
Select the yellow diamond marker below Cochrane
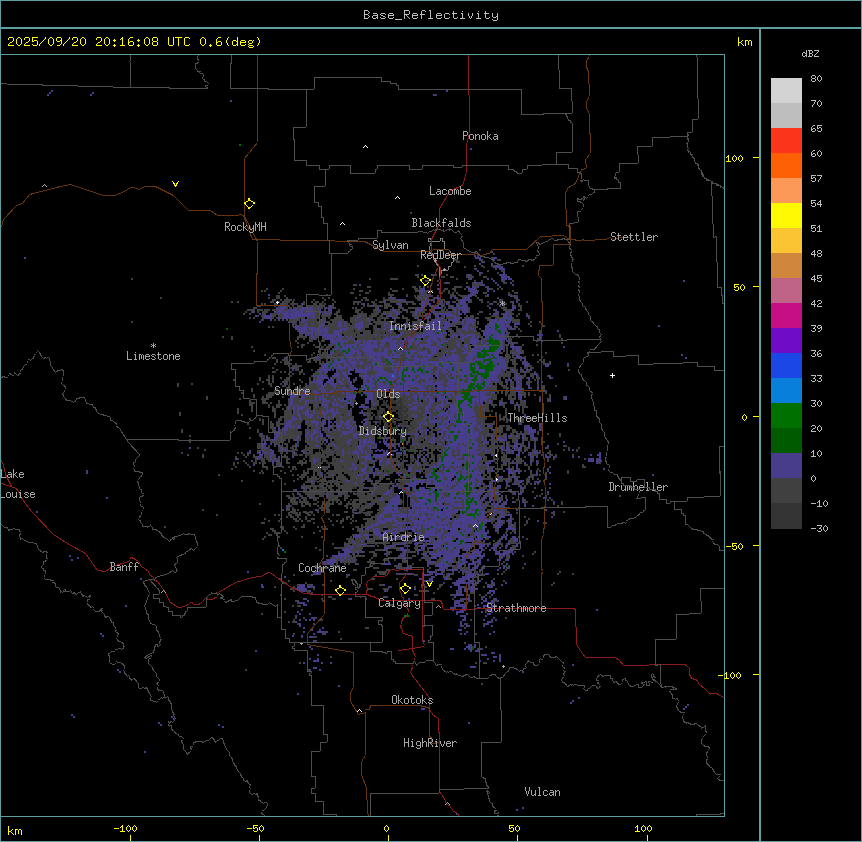(340, 590)
